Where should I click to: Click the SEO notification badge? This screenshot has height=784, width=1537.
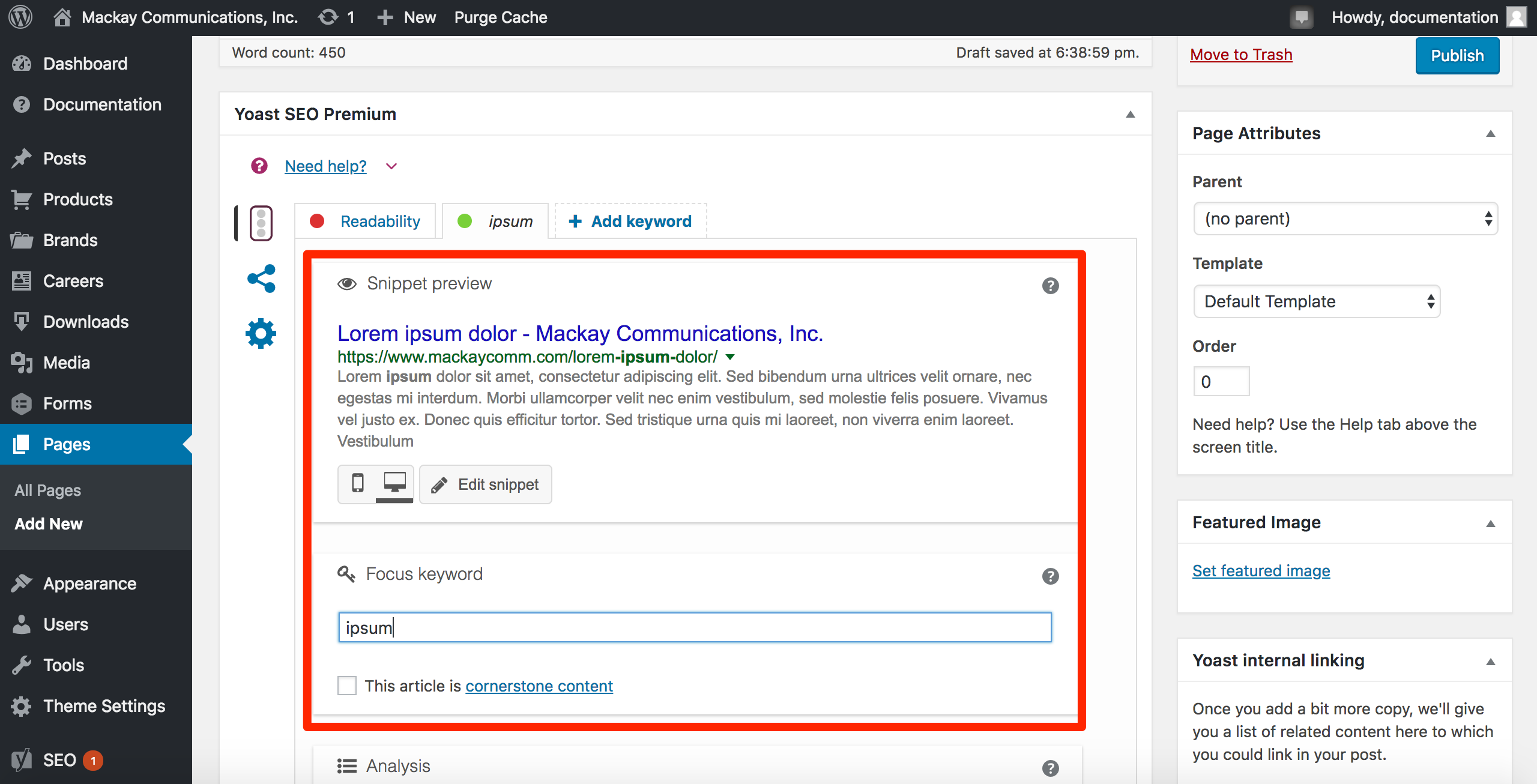click(93, 761)
